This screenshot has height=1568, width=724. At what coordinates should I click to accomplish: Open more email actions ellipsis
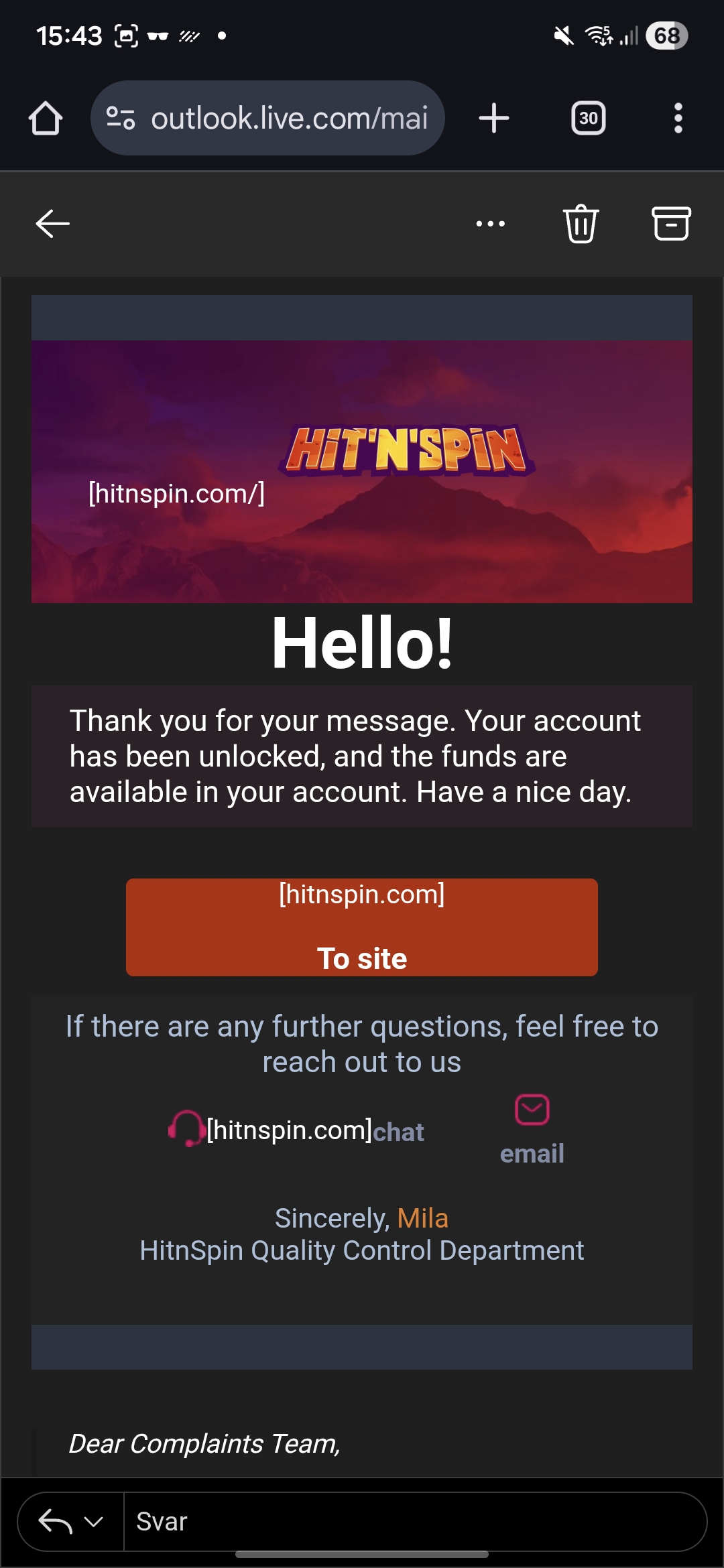pyautogui.click(x=491, y=224)
